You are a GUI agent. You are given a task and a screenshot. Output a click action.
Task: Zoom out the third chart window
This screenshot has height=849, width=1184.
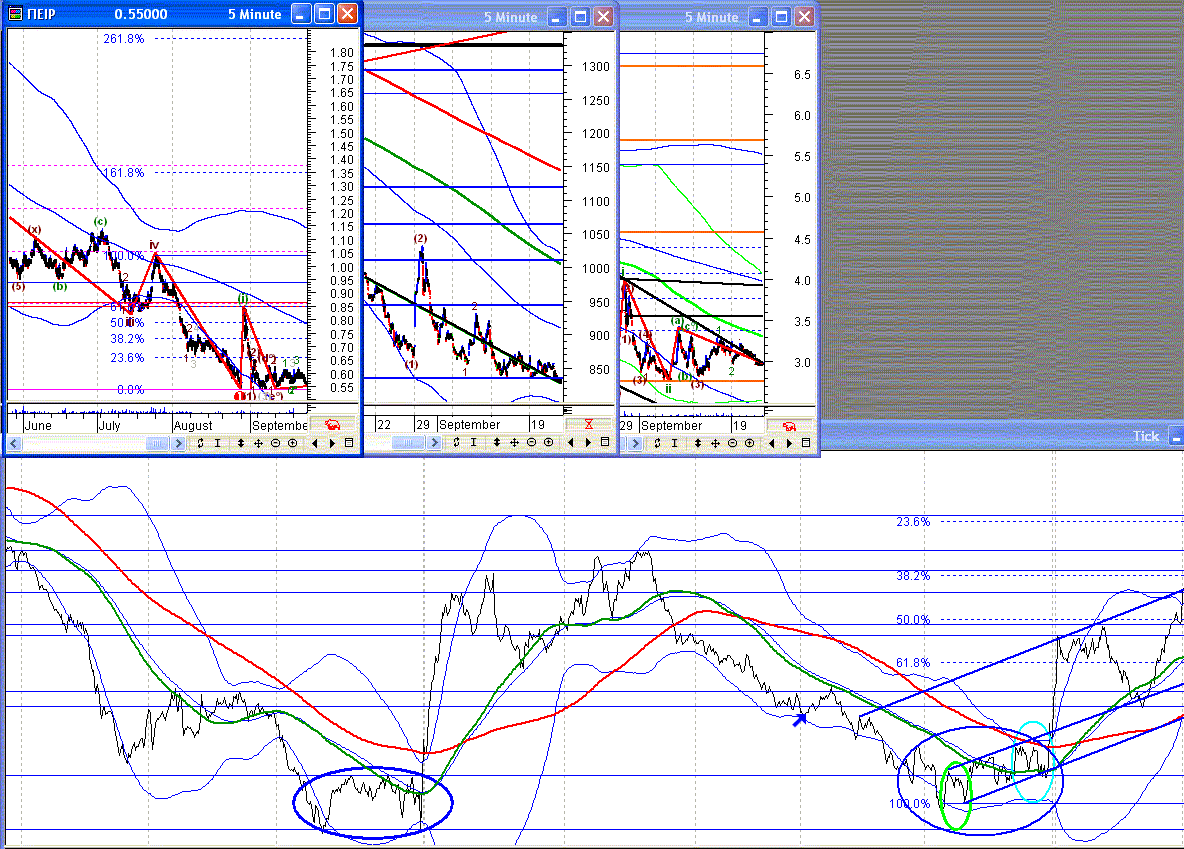[732, 443]
